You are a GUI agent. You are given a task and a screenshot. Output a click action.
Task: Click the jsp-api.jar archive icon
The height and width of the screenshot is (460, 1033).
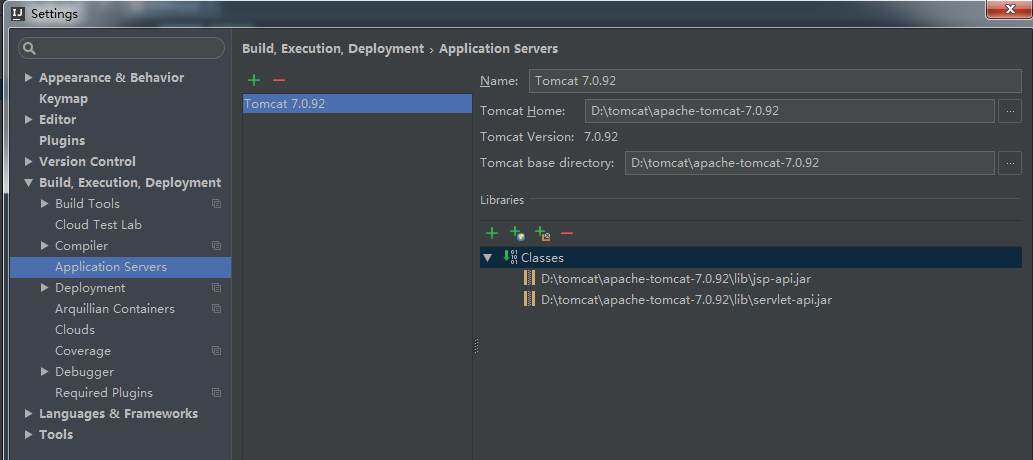(x=529, y=278)
